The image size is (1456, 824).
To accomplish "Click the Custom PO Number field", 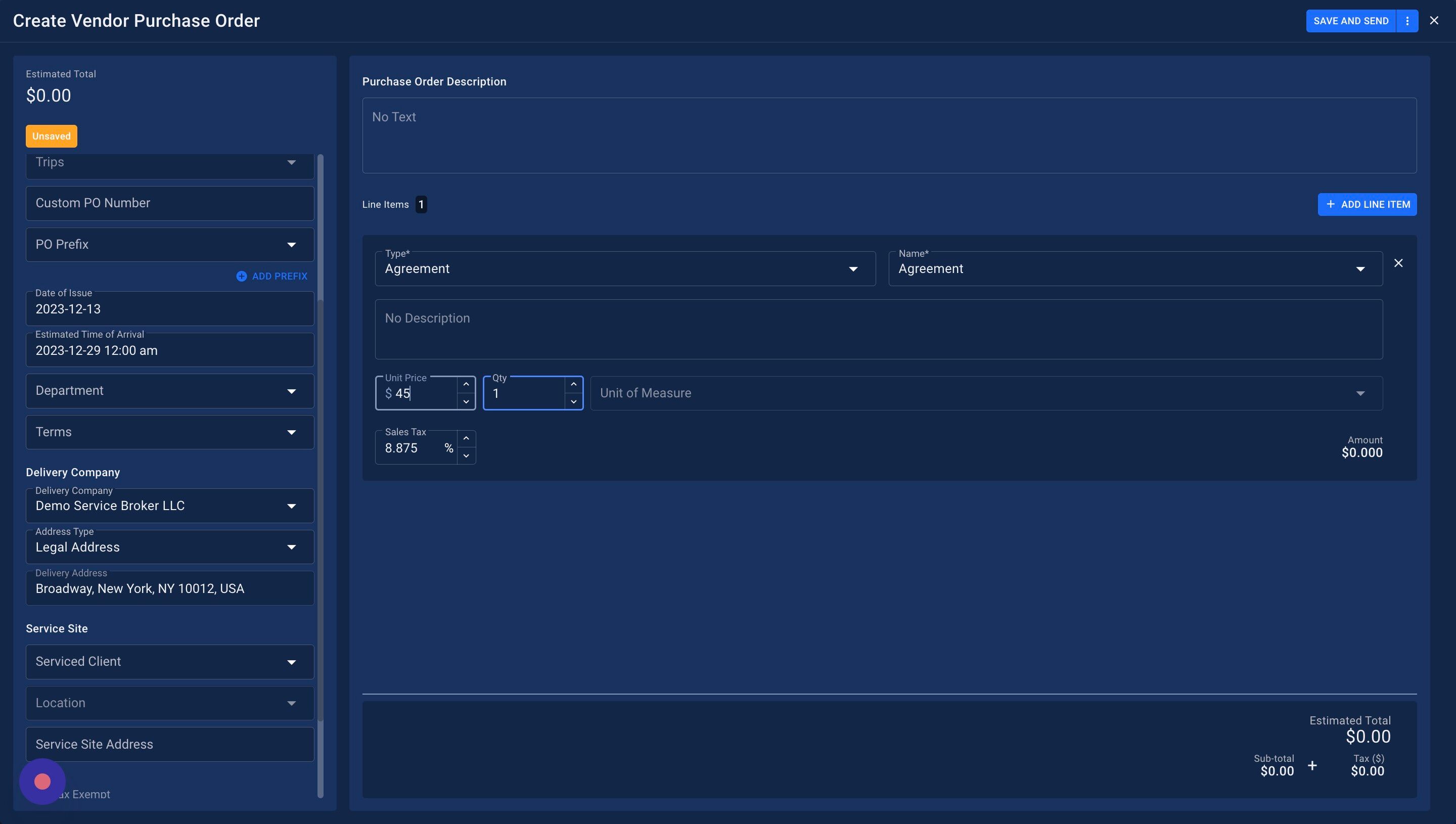I will [x=170, y=203].
